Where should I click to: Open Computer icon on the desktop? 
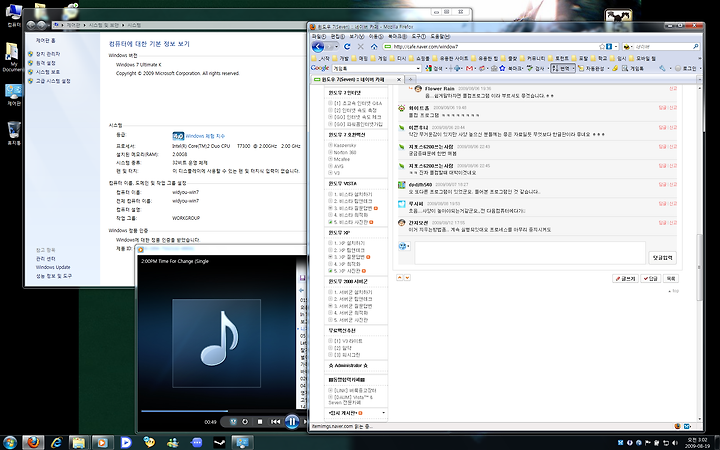[14, 15]
